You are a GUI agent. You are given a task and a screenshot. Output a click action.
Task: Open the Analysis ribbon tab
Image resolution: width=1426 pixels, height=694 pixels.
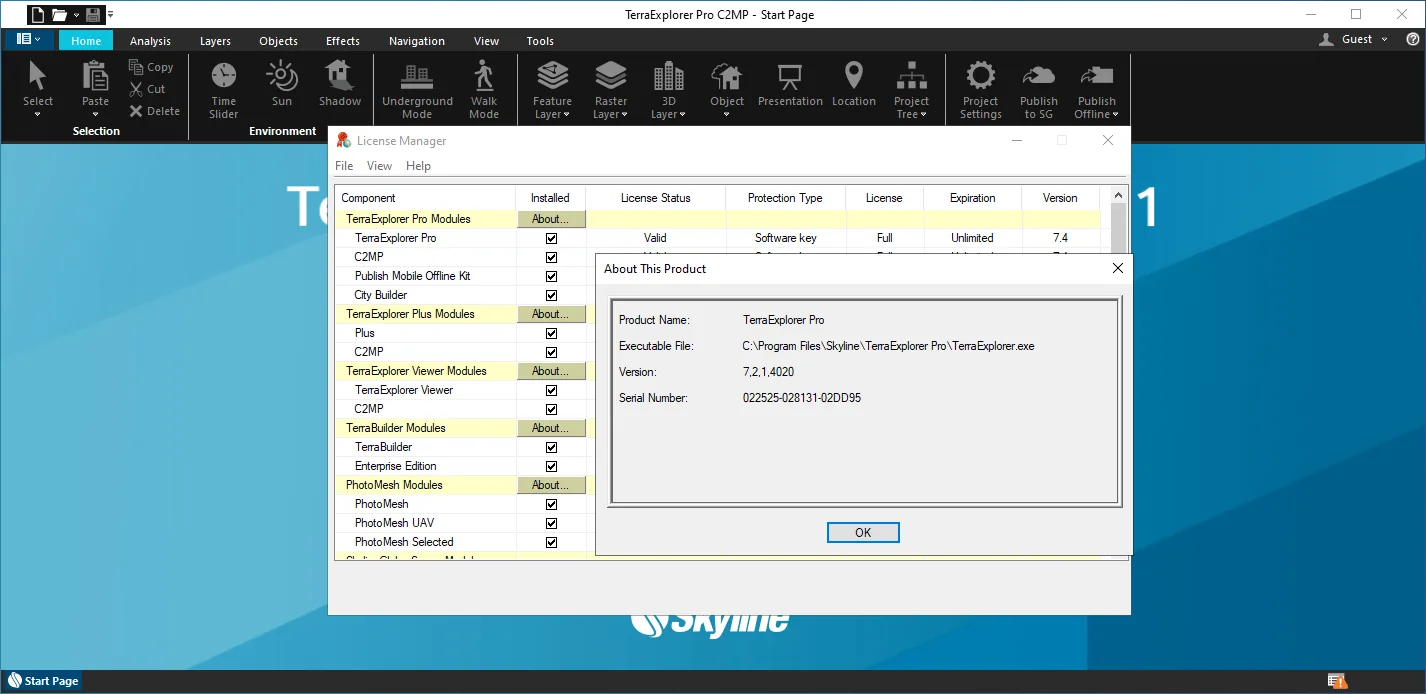150,41
